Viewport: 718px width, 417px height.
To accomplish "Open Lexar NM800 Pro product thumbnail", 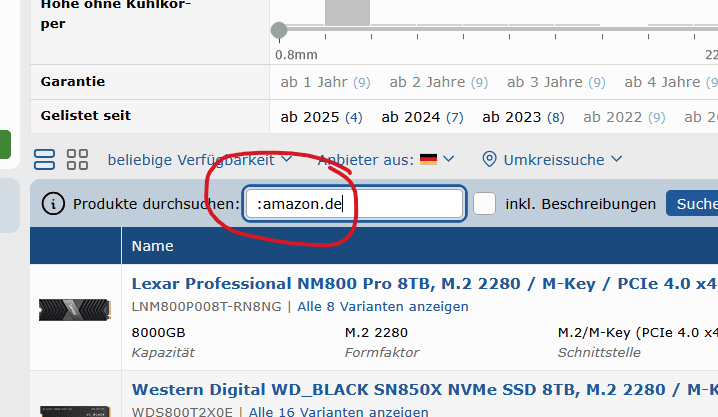I will click(x=75, y=310).
